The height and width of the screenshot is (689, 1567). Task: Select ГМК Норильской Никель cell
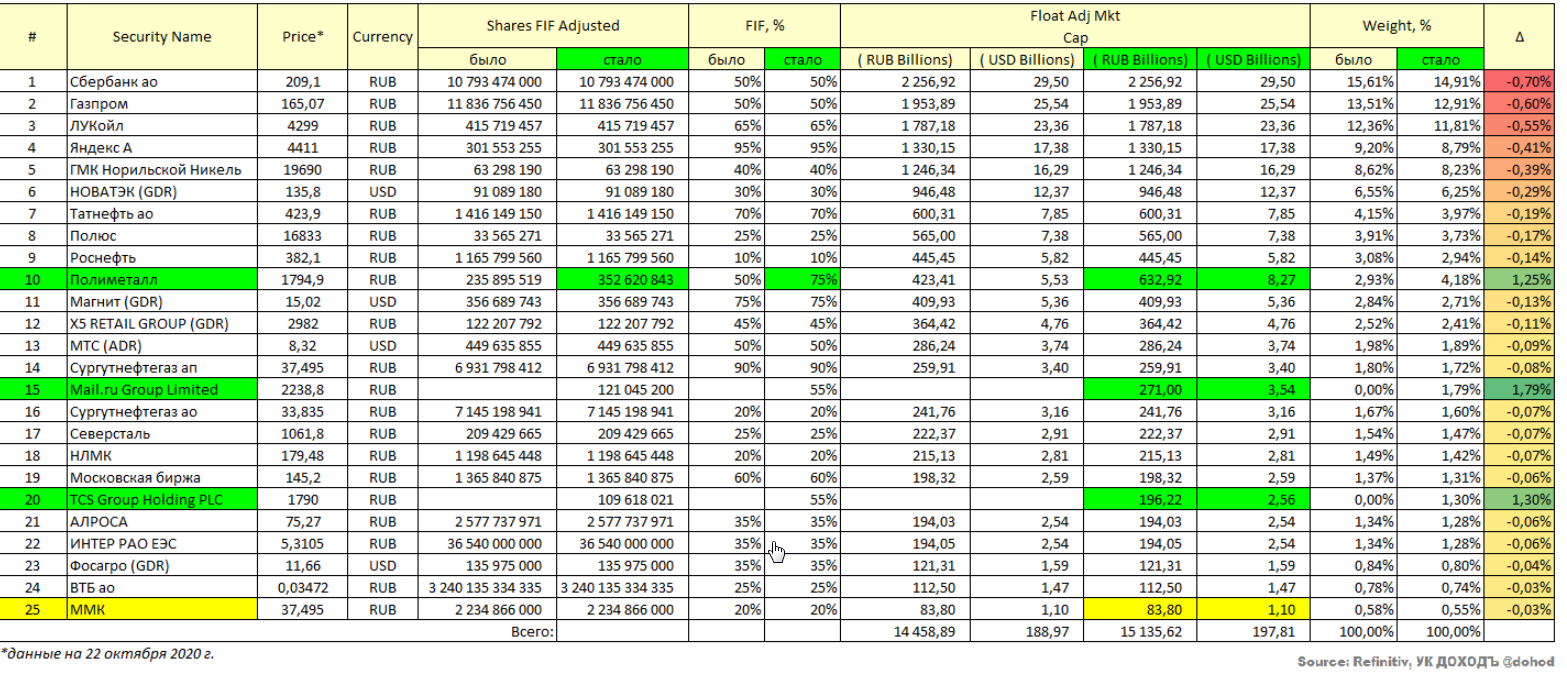tap(161, 169)
